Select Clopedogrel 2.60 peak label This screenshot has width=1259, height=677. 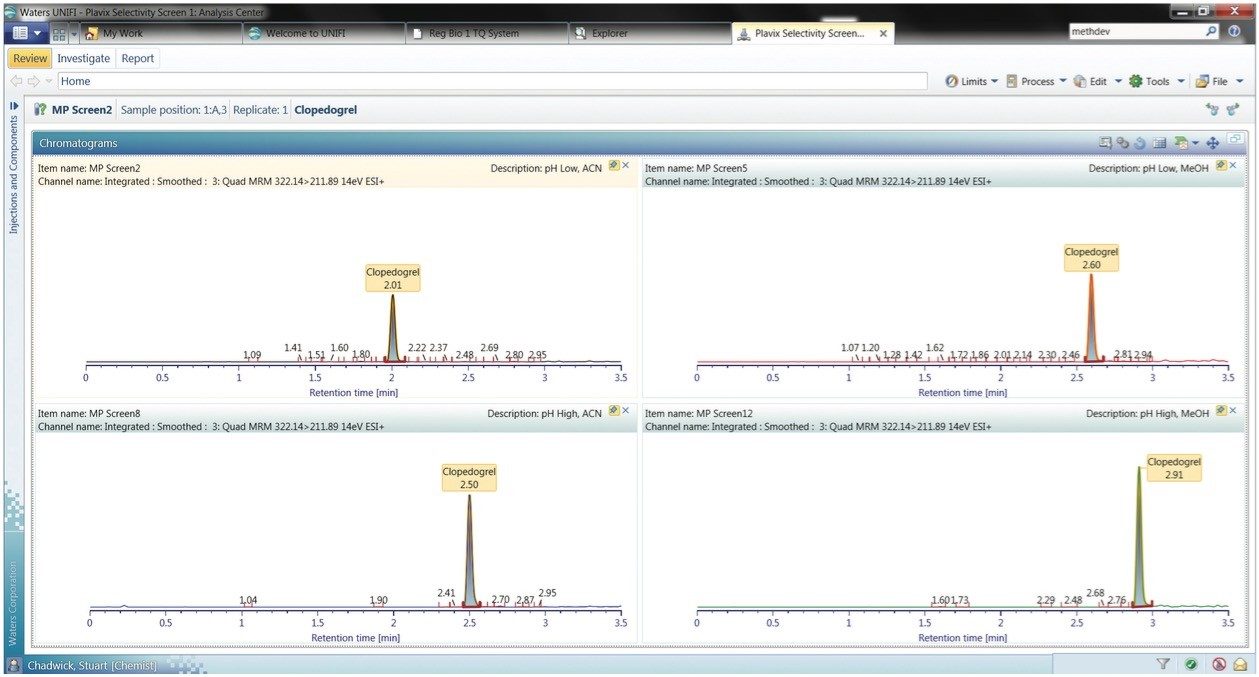(x=1091, y=258)
